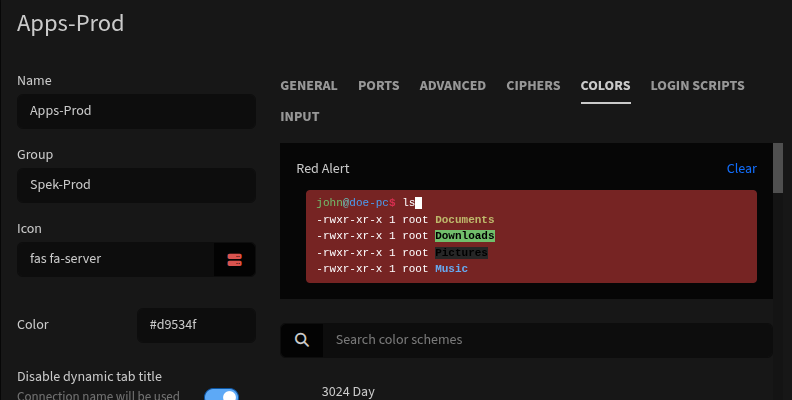
Task: Click the color schemes scrollbar thumb
Action: pos(778,168)
